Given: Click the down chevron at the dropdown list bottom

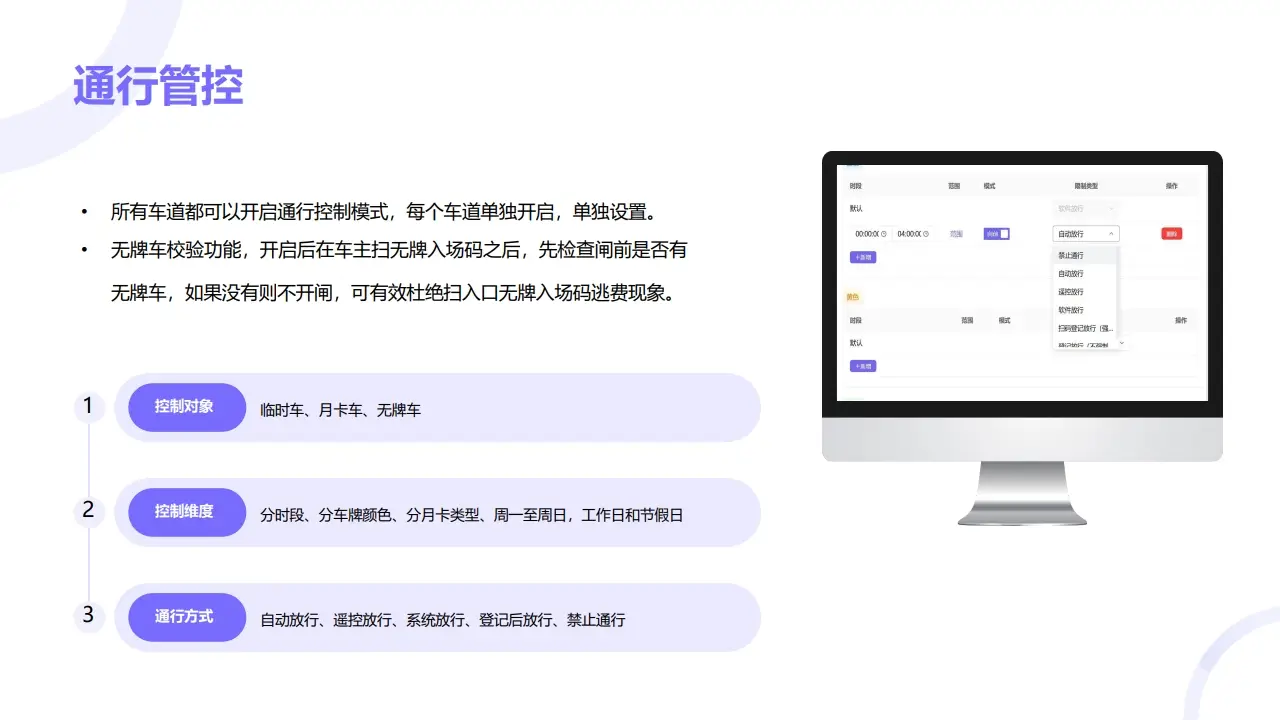Looking at the screenshot, I should [1122, 343].
